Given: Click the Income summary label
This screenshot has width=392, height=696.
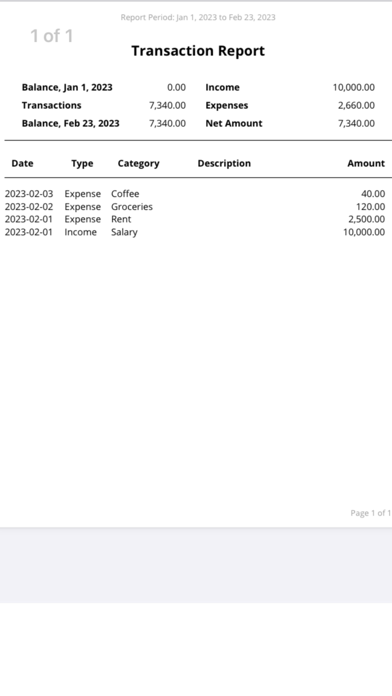Looking at the screenshot, I should tap(222, 87).
